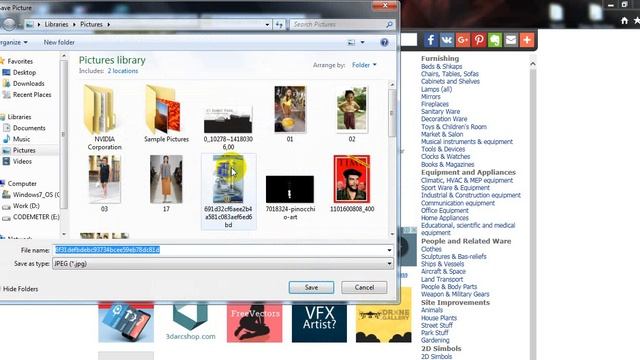Share page via Evernote icon
This screenshot has width=640, height=360.
tap(495, 40)
